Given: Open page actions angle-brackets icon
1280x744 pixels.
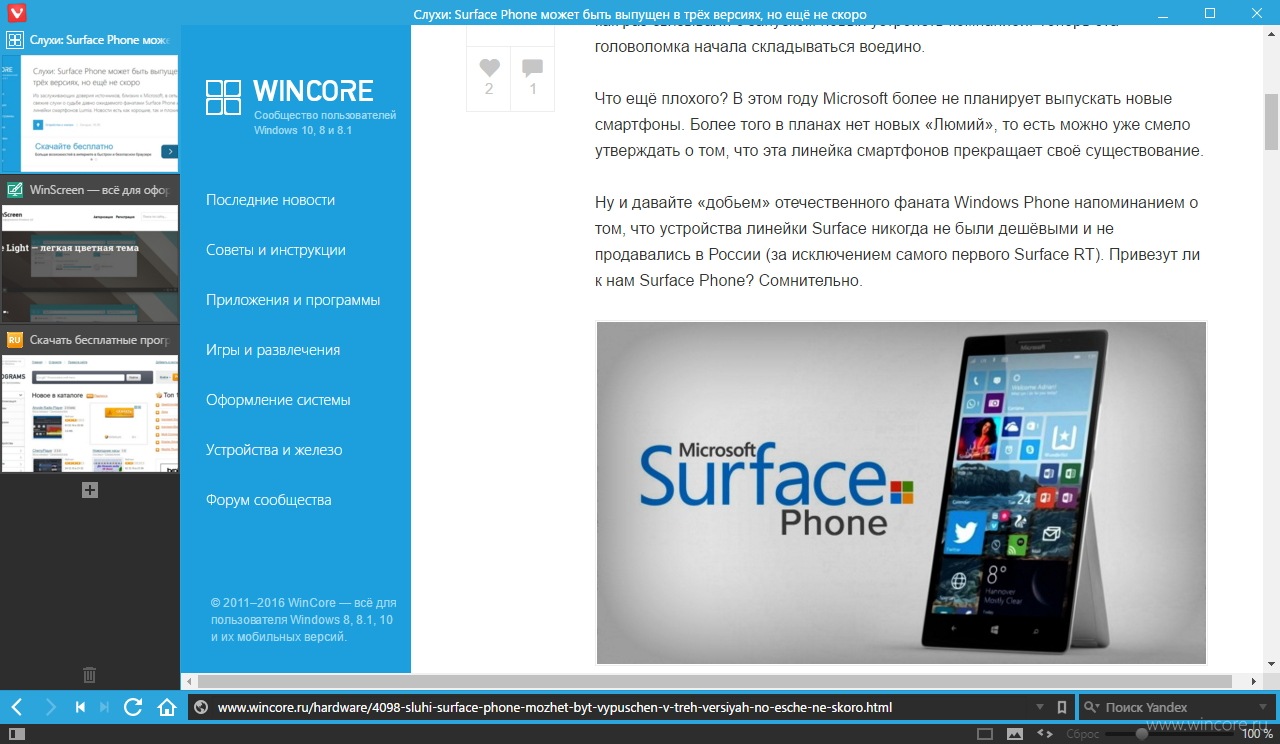Looking at the screenshot, I should pyautogui.click(x=1044, y=734).
